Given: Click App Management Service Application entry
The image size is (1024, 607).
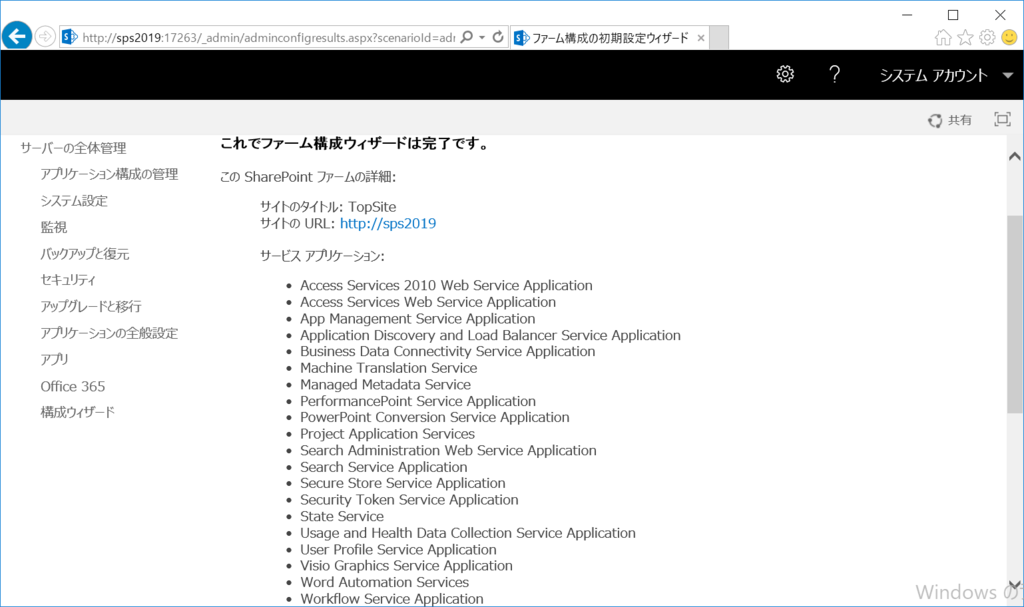Looking at the screenshot, I should 417,319.
